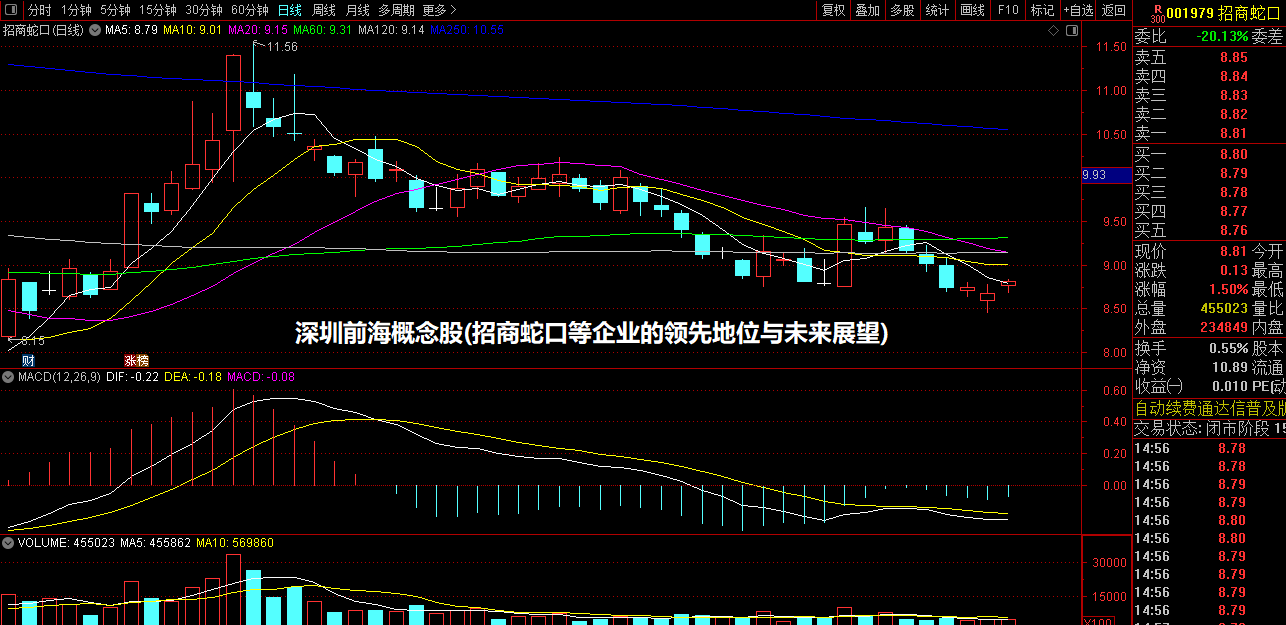Select the 卖三 8.83 order row
This screenshot has width=1286, height=625.
(x=1208, y=95)
